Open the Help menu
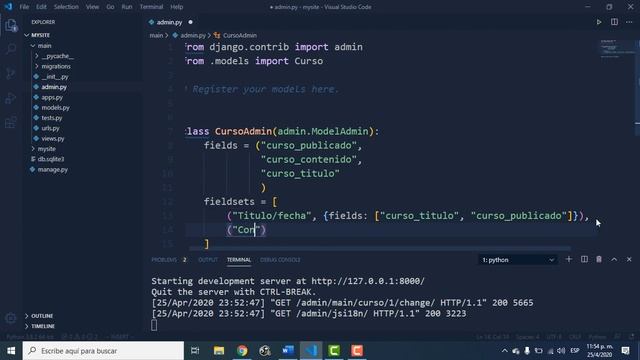The image size is (640, 360). [176, 7]
